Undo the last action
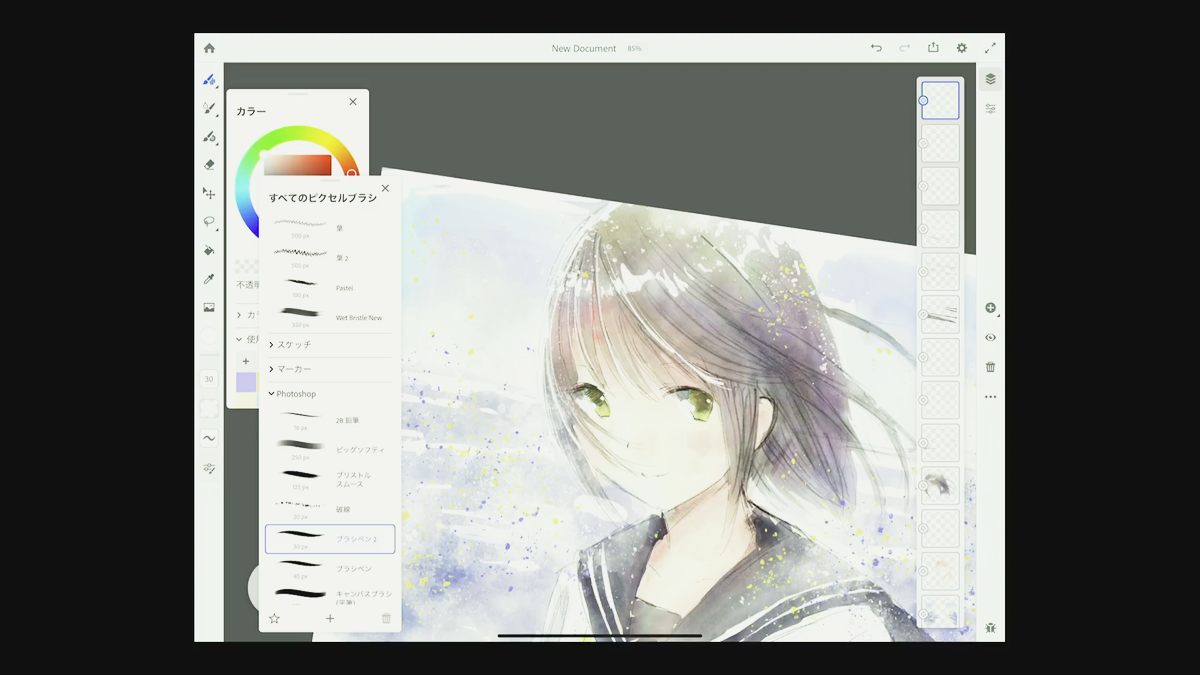 tap(876, 48)
